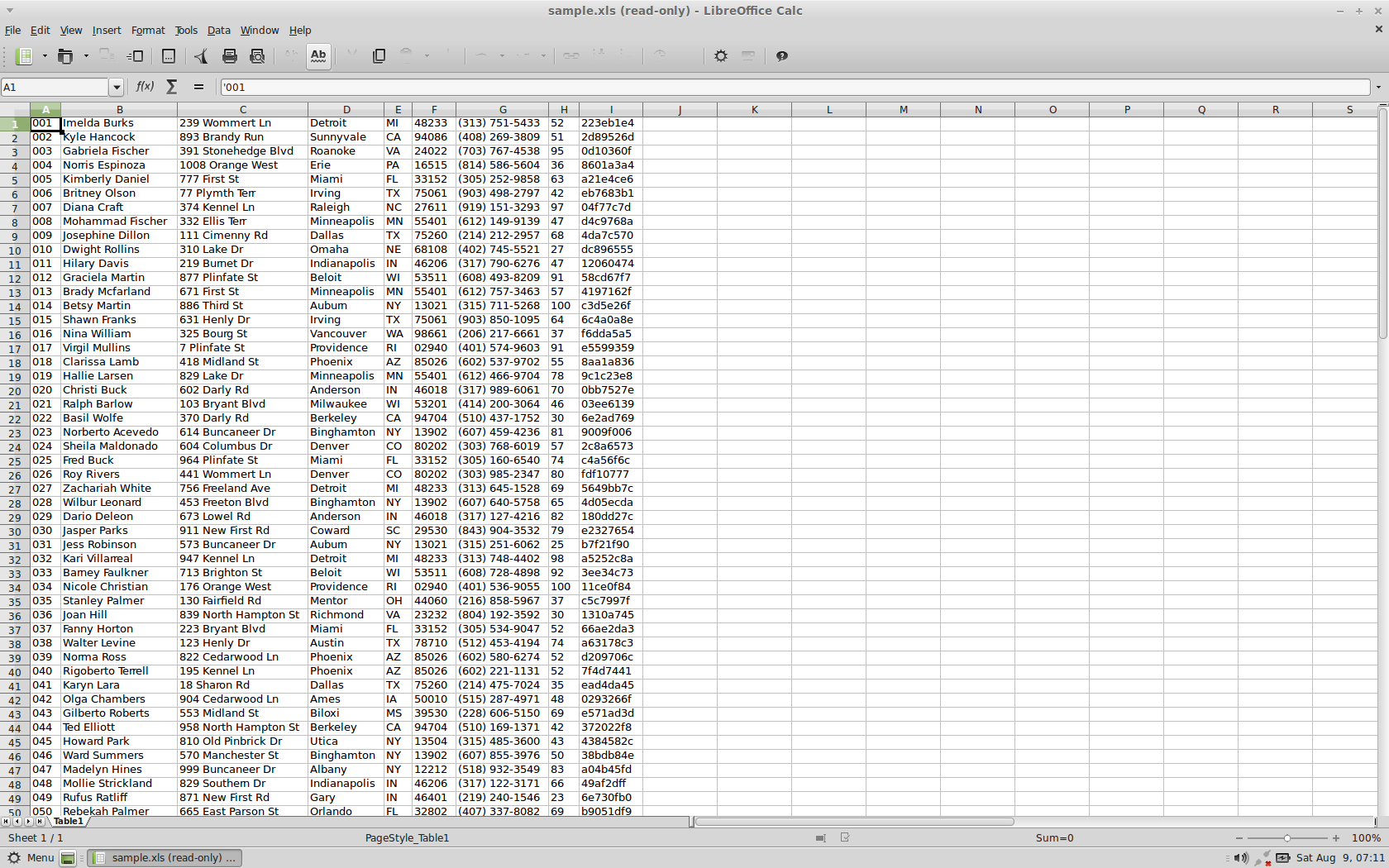The image size is (1389, 868).
Task: Open the Data menu
Action: click(x=218, y=31)
